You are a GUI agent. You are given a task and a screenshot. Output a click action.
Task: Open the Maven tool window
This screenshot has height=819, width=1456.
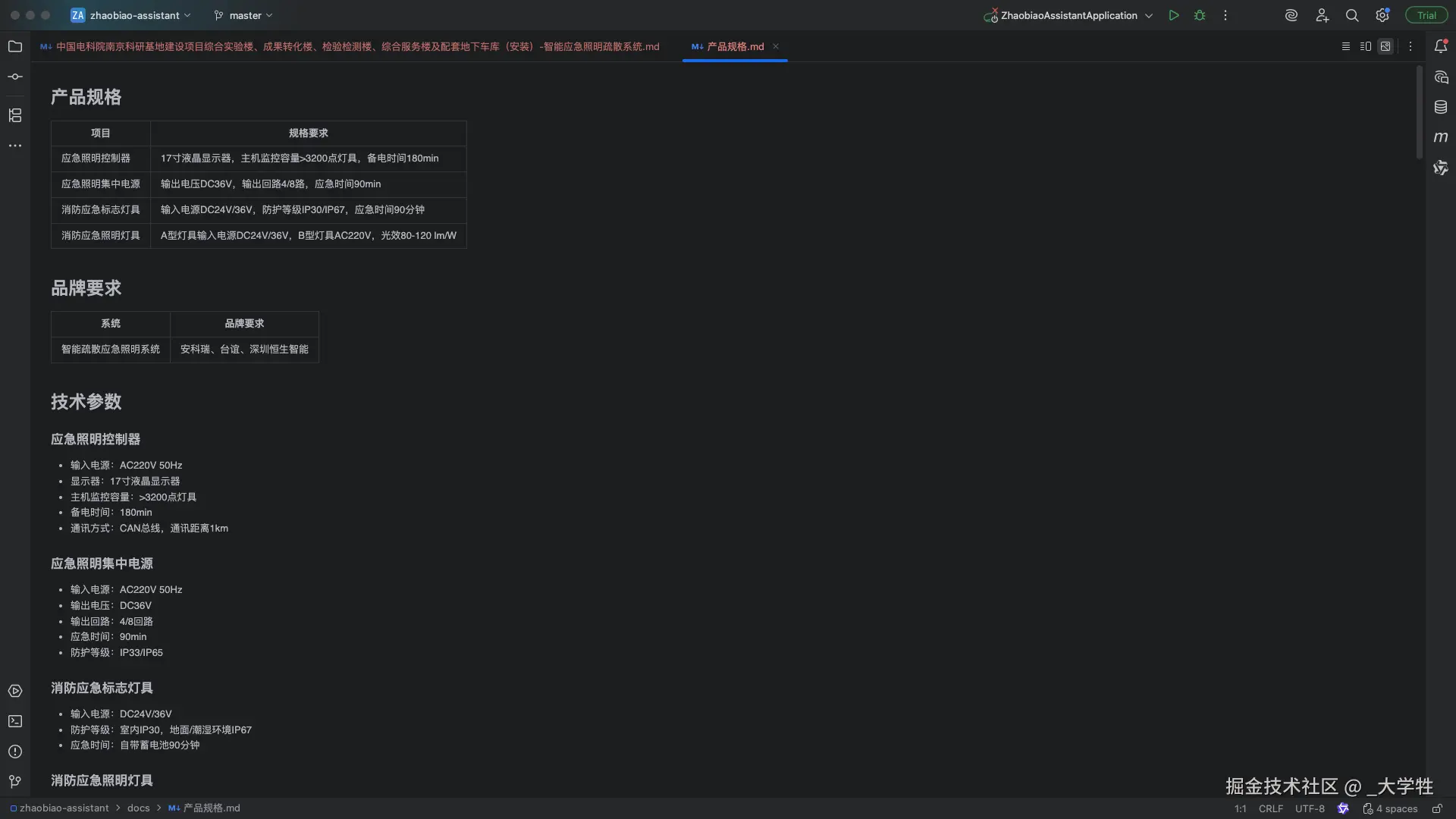(1441, 137)
